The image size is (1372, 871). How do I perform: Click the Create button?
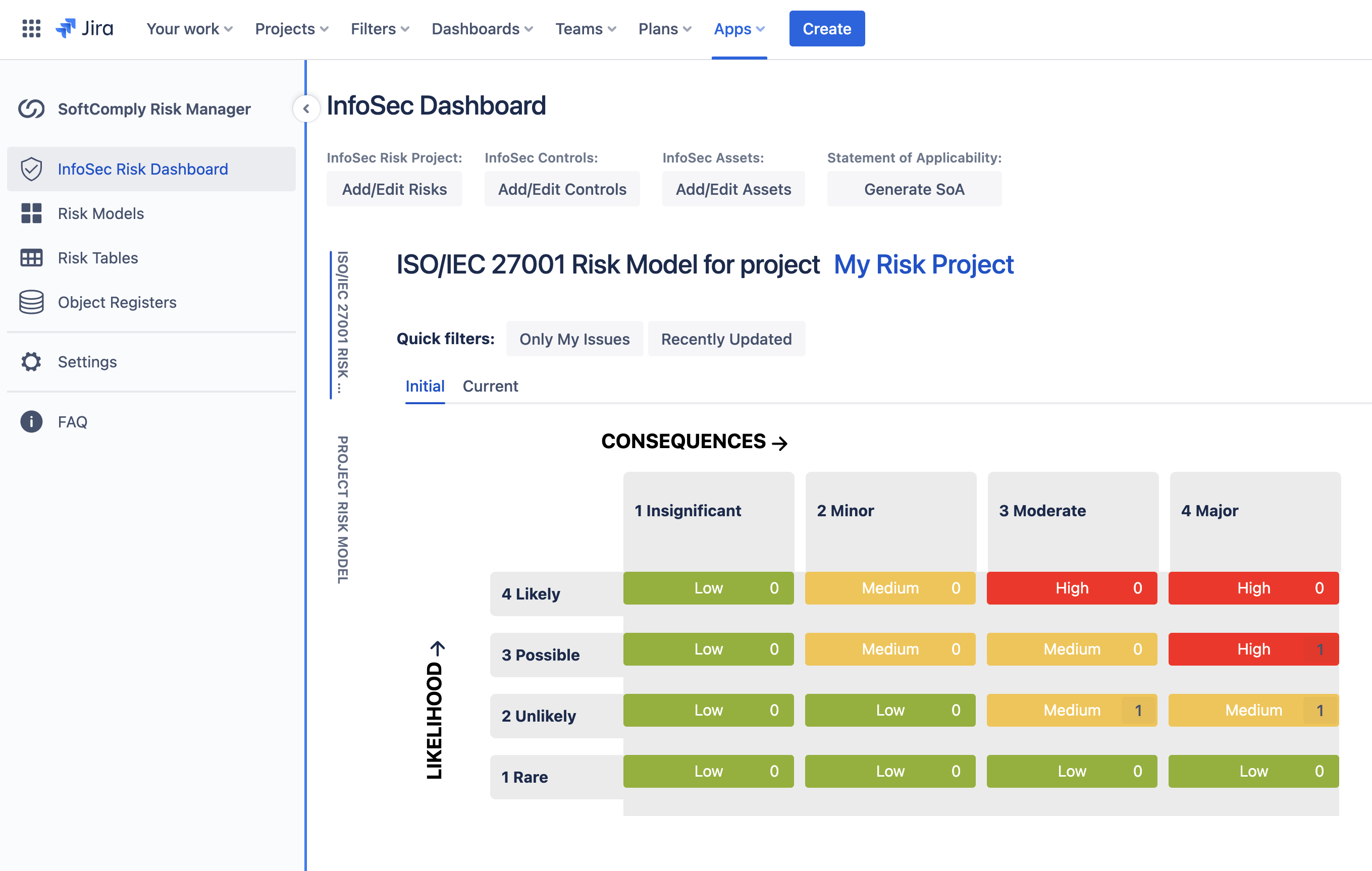pos(826,28)
